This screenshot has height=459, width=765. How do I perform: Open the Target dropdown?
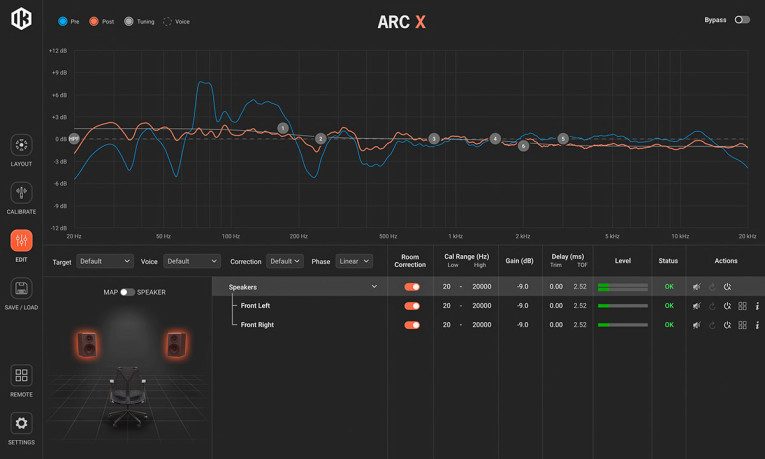pyautogui.click(x=105, y=261)
